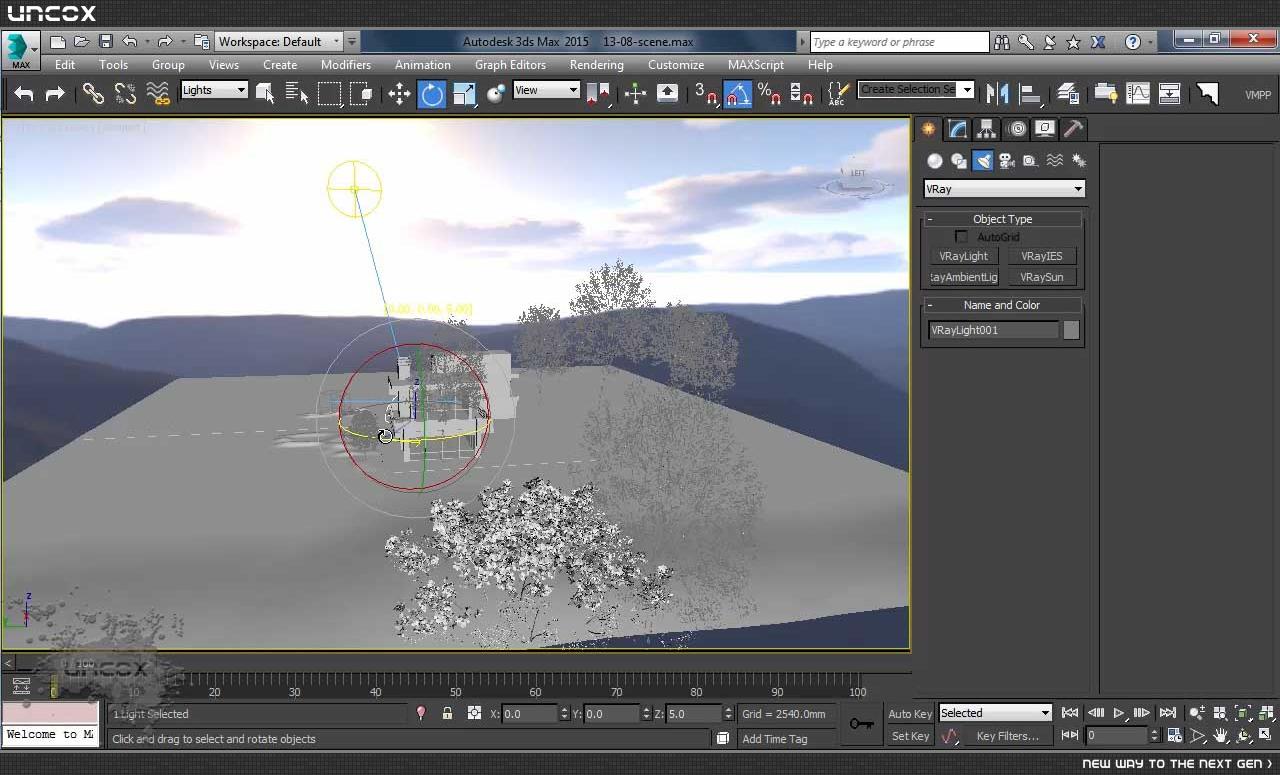This screenshot has height=775, width=1280.
Task: Toggle the Selection Lock in the status bar
Action: 447,713
